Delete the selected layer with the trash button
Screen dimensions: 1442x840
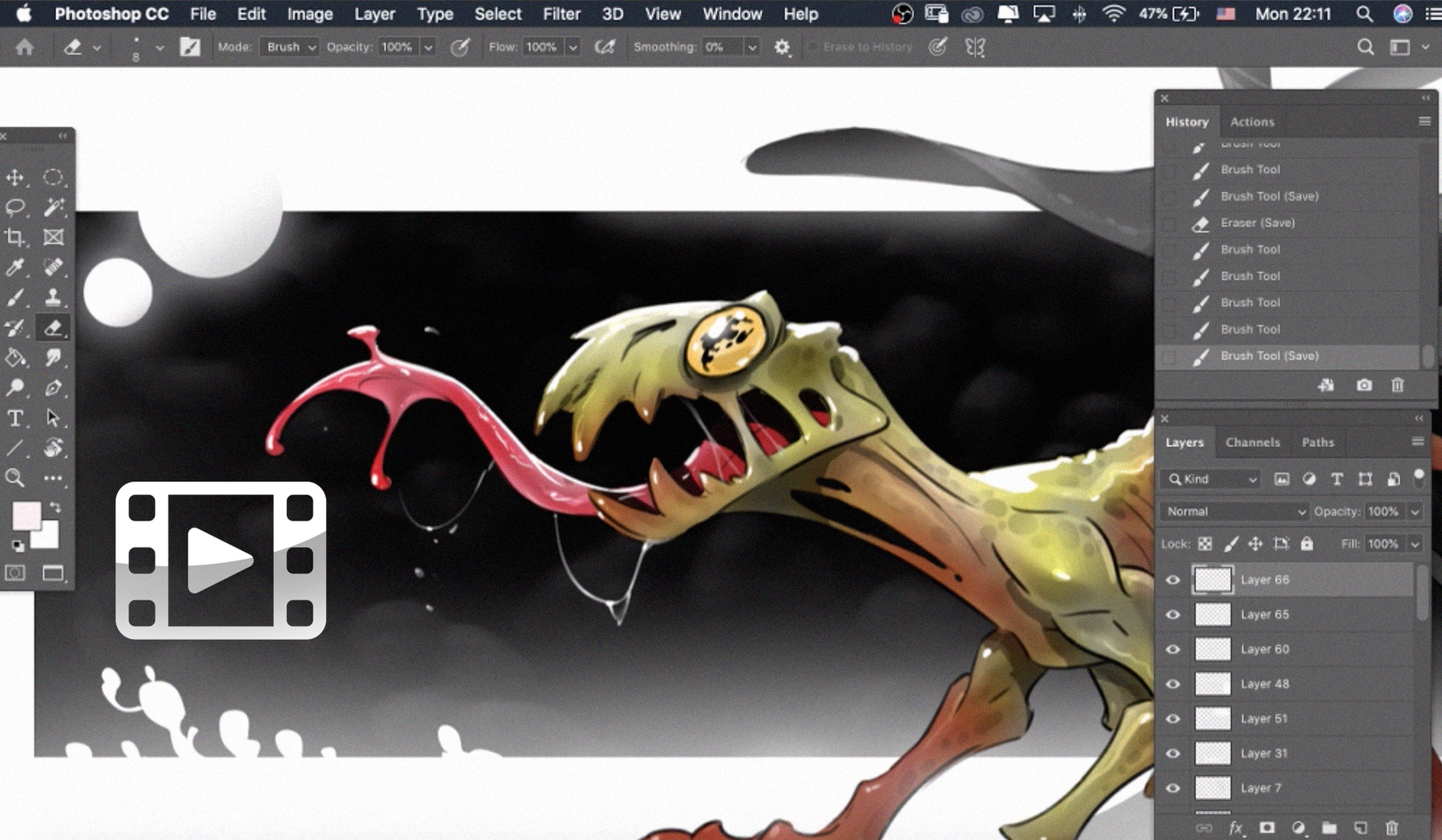(1392, 827)
